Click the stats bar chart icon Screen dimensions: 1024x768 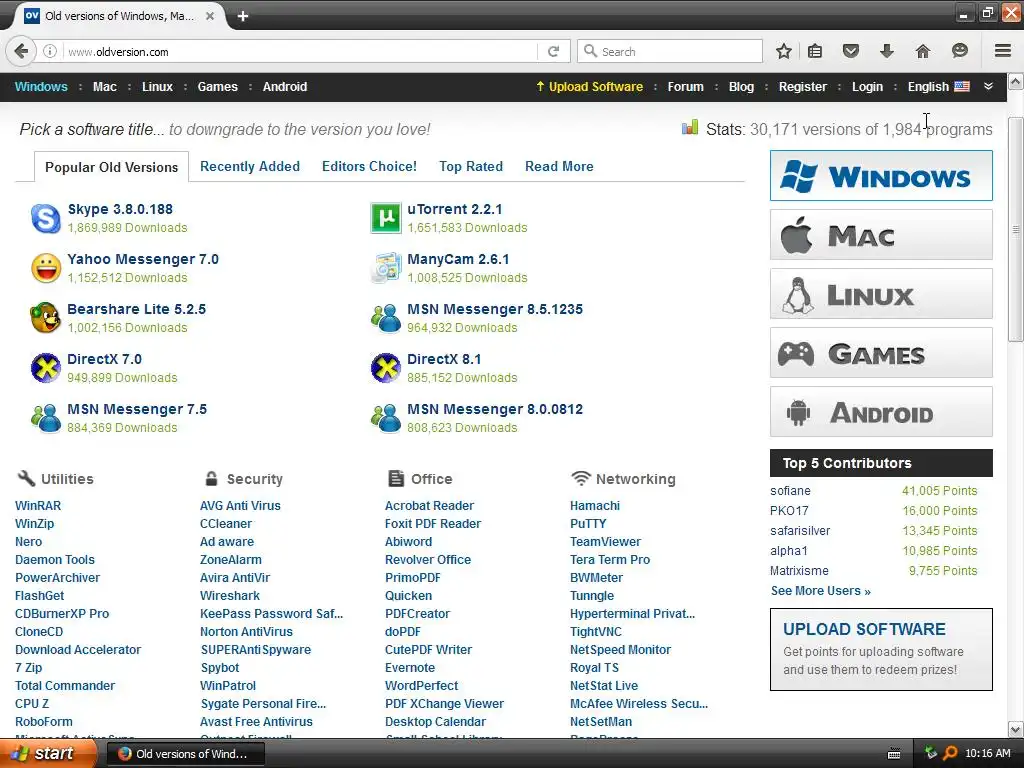690,127
